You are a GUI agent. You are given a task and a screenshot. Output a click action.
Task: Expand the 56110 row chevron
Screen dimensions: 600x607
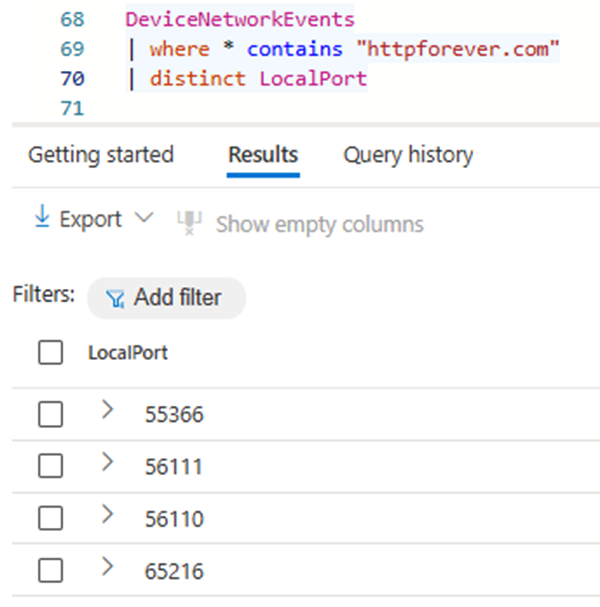pyautogui.click(x=108, y=515)
